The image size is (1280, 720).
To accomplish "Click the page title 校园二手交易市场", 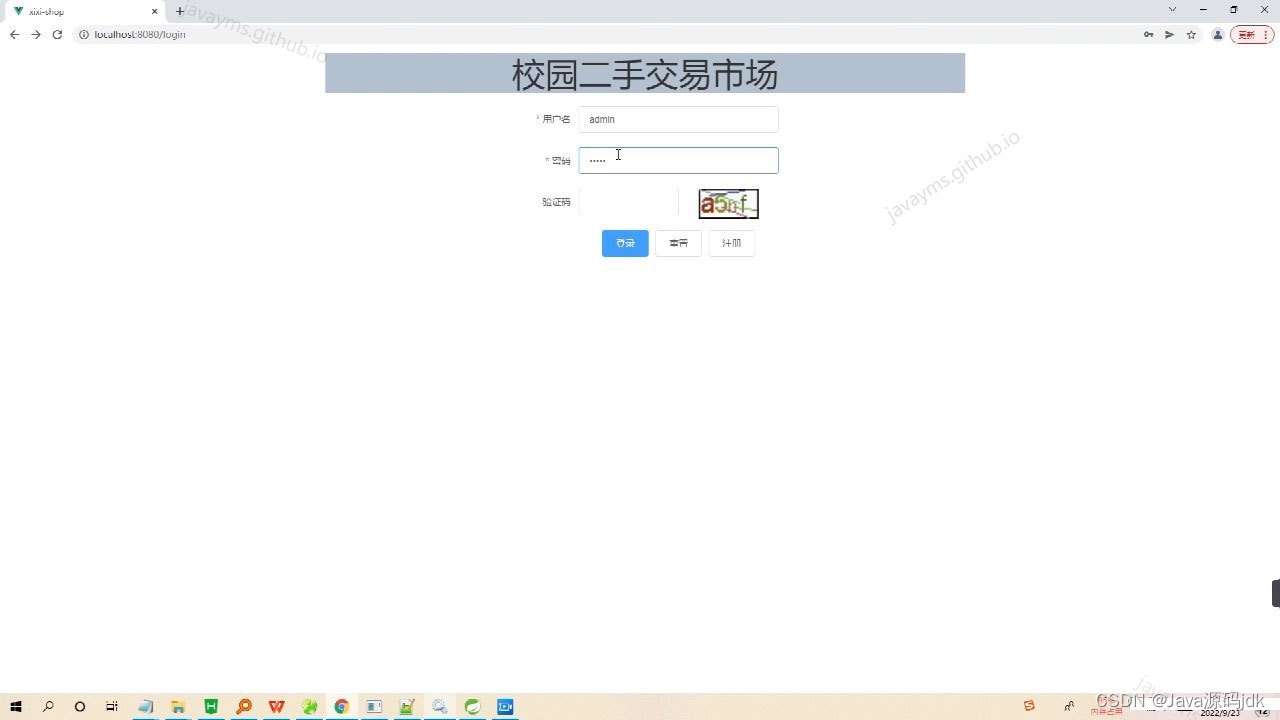I will point(645,74).
